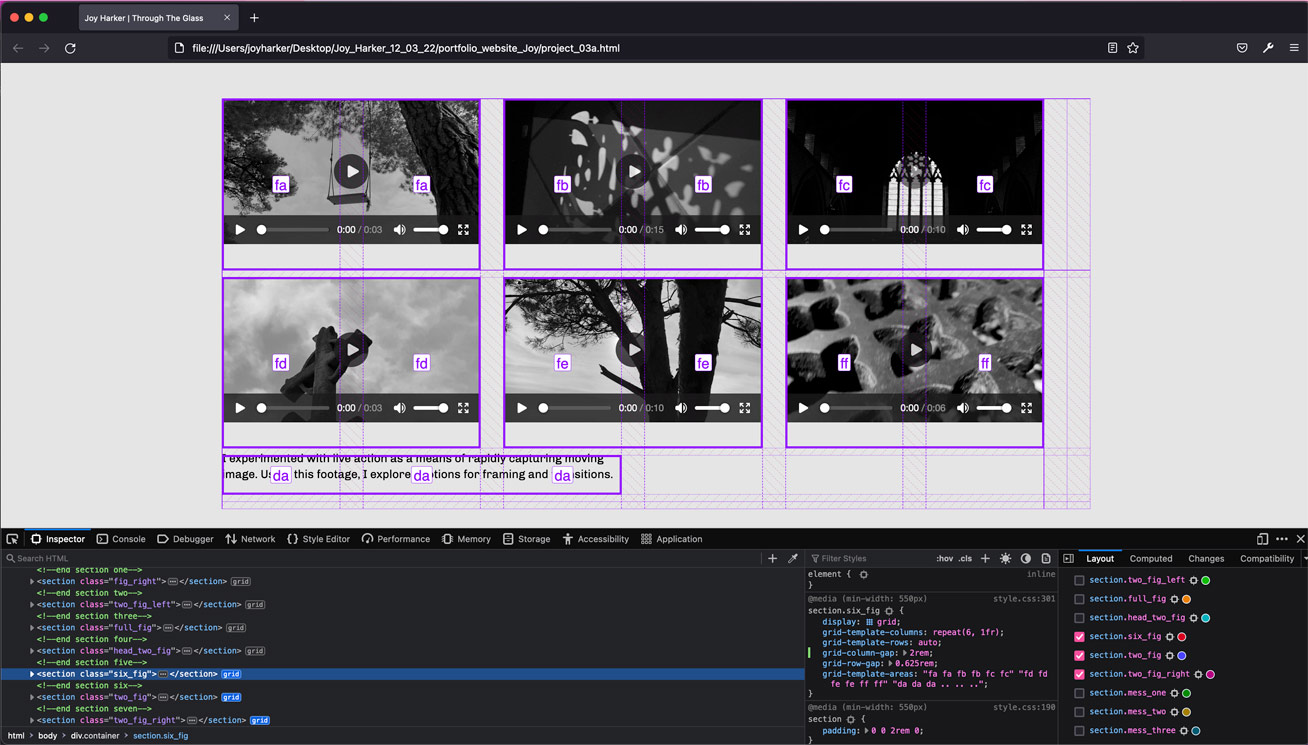Image resolution: width=1308 pixels, height=745 pixels.
Task: Open the Network tab
Action: pos(250,539)
